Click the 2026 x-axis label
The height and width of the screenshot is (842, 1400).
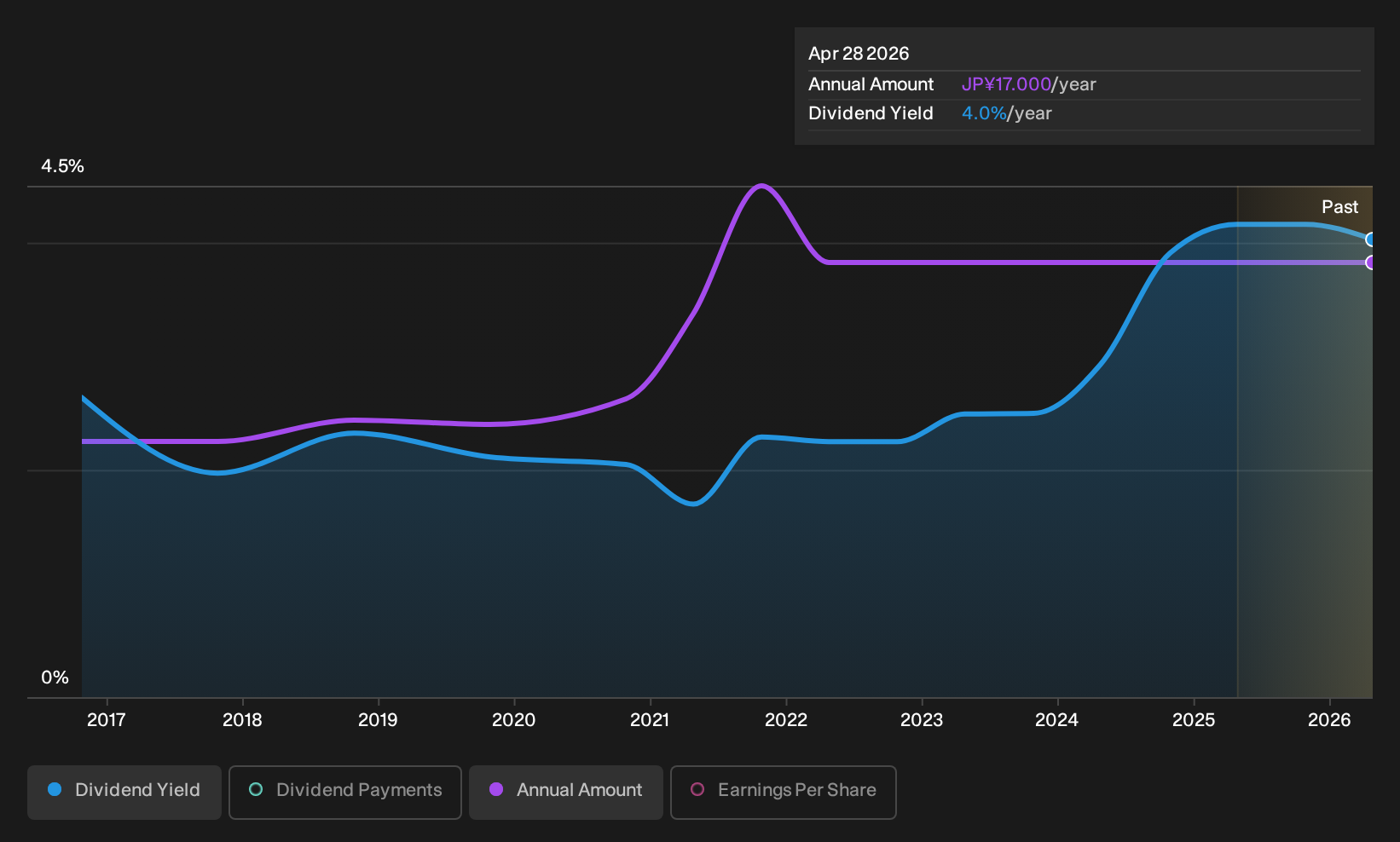tap(1329, 720)
